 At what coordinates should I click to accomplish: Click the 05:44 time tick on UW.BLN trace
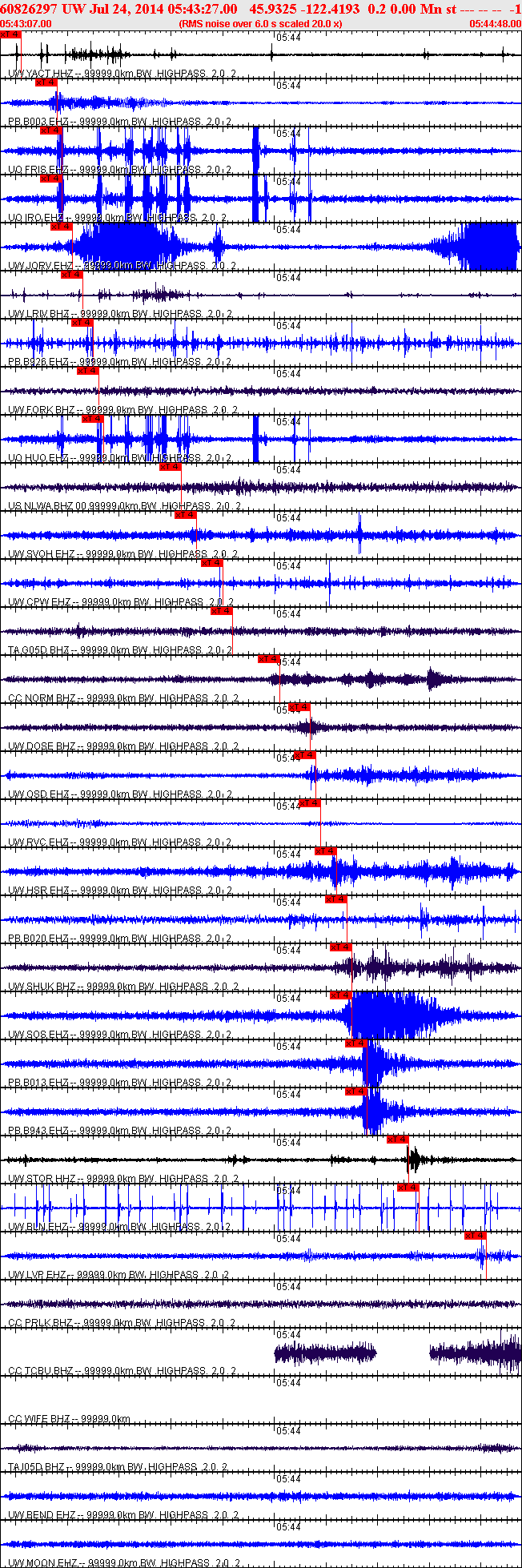[288, 1191]
